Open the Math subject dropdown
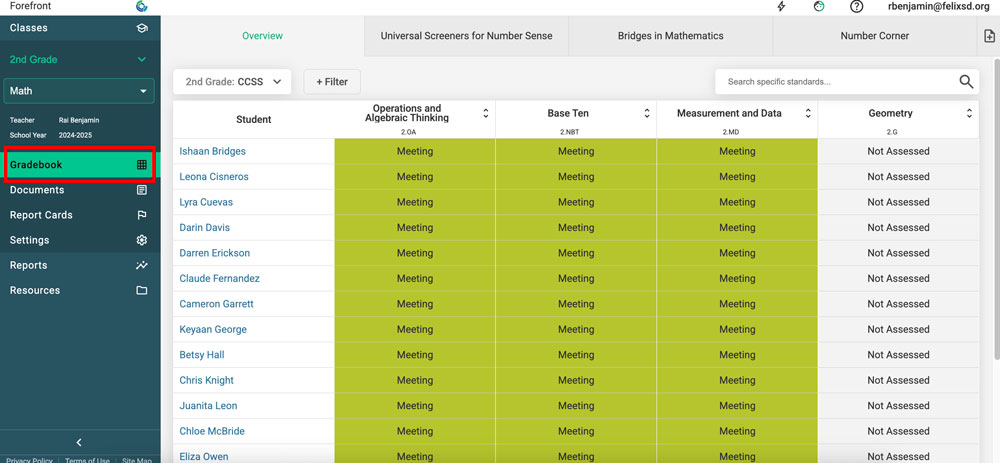 click(x=79, y=91)
